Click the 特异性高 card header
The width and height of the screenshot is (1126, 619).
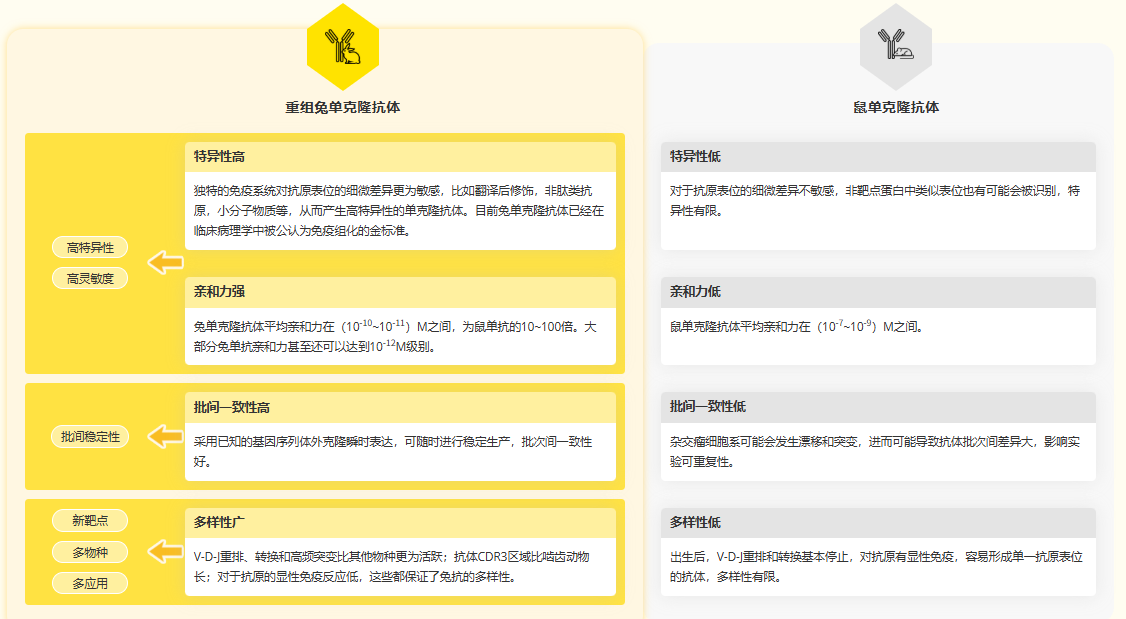pos(400,157)
